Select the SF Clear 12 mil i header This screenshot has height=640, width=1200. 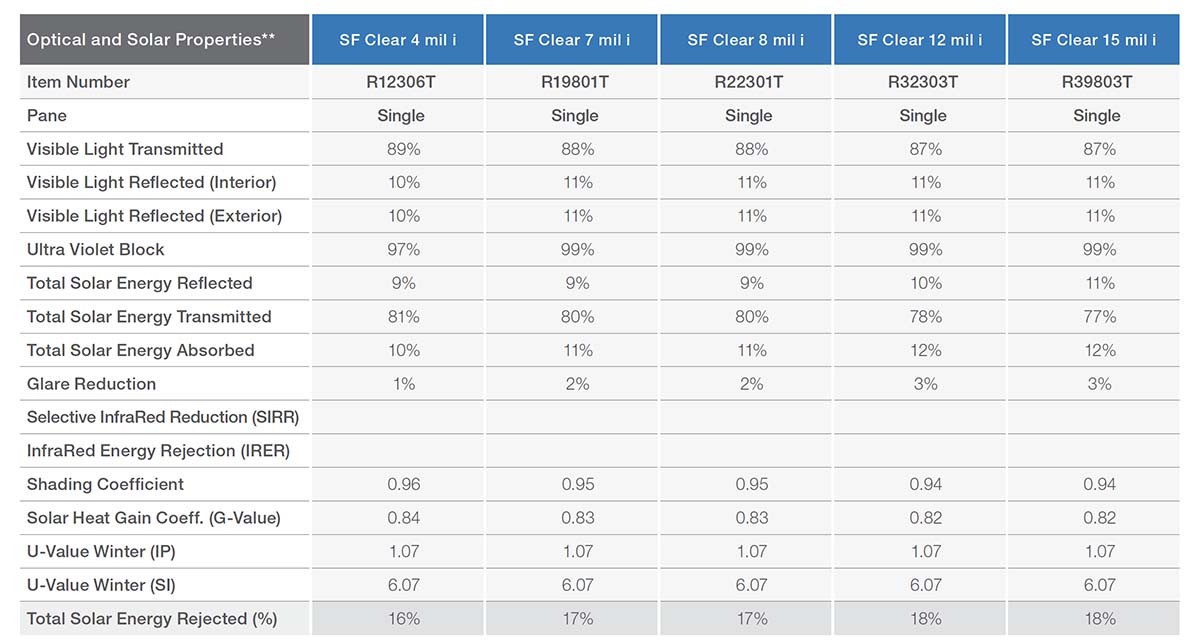pos(920,40)
